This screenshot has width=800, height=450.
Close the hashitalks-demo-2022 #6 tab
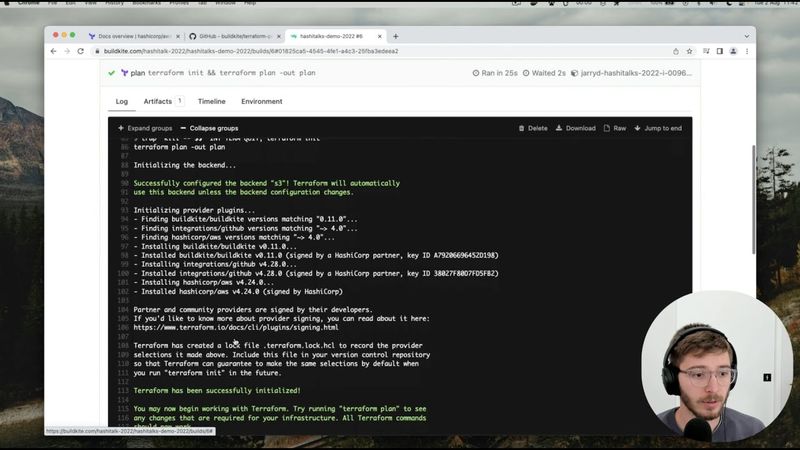(380, 36)
